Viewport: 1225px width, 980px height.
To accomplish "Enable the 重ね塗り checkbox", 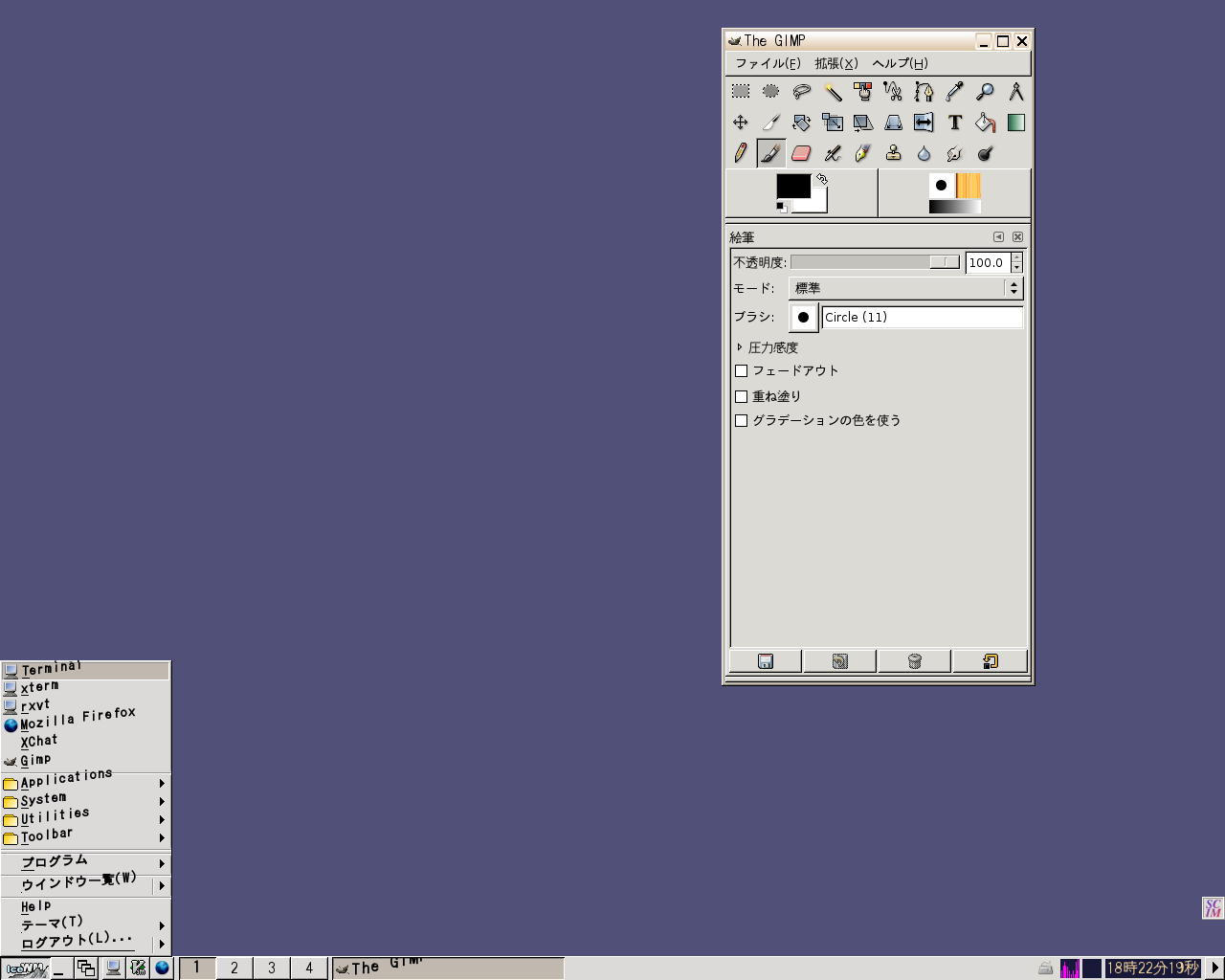I will [x=741, y=396].
